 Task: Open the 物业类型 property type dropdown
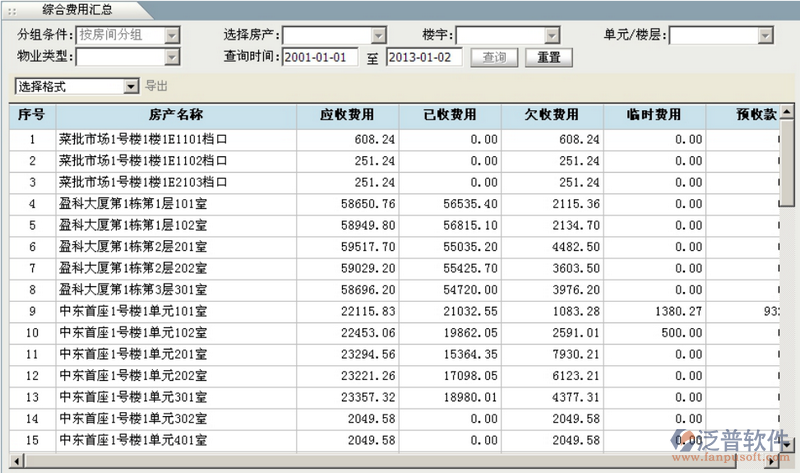tap(171, 57)
